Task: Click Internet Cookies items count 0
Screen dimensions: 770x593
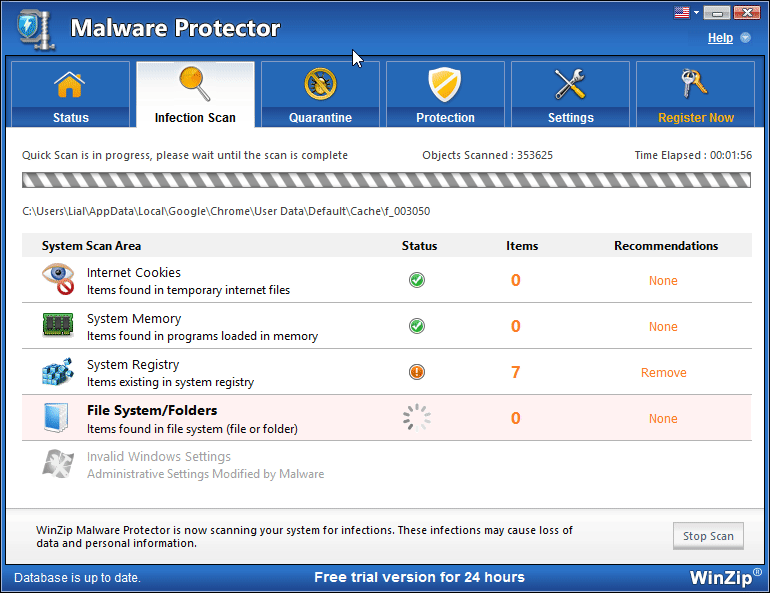Action: click(515, 280)
